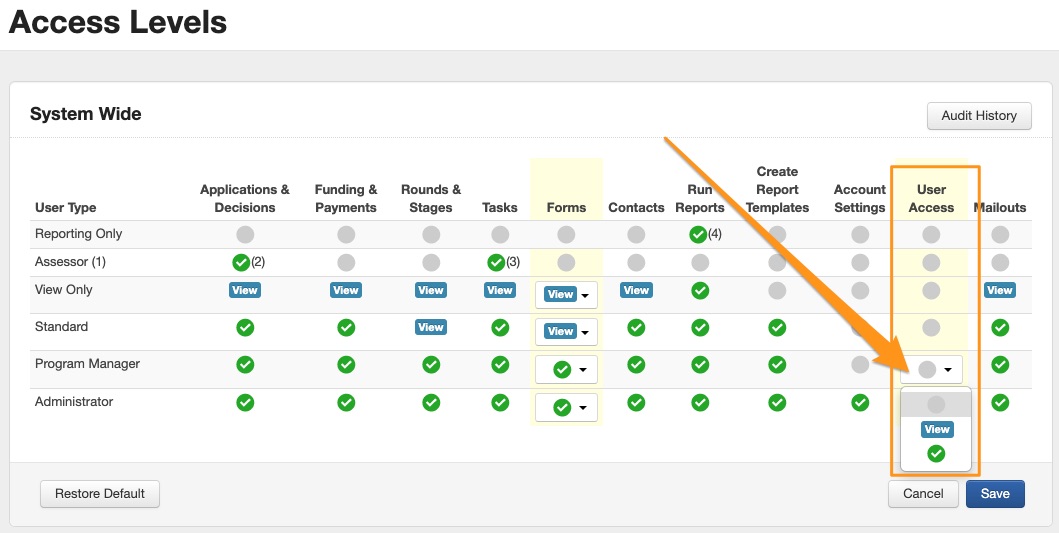The image size is (1059, 533).
Task: Select View option in open dropdown list
Action: click(936, 429)
